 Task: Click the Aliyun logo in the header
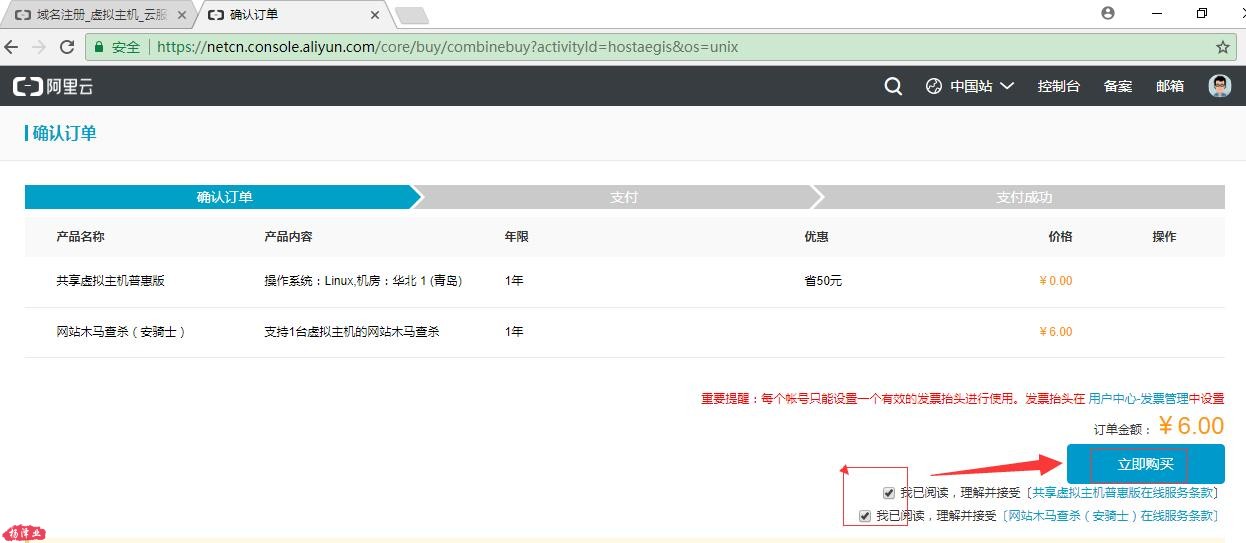pyautogui.click(x=53, y=87)
